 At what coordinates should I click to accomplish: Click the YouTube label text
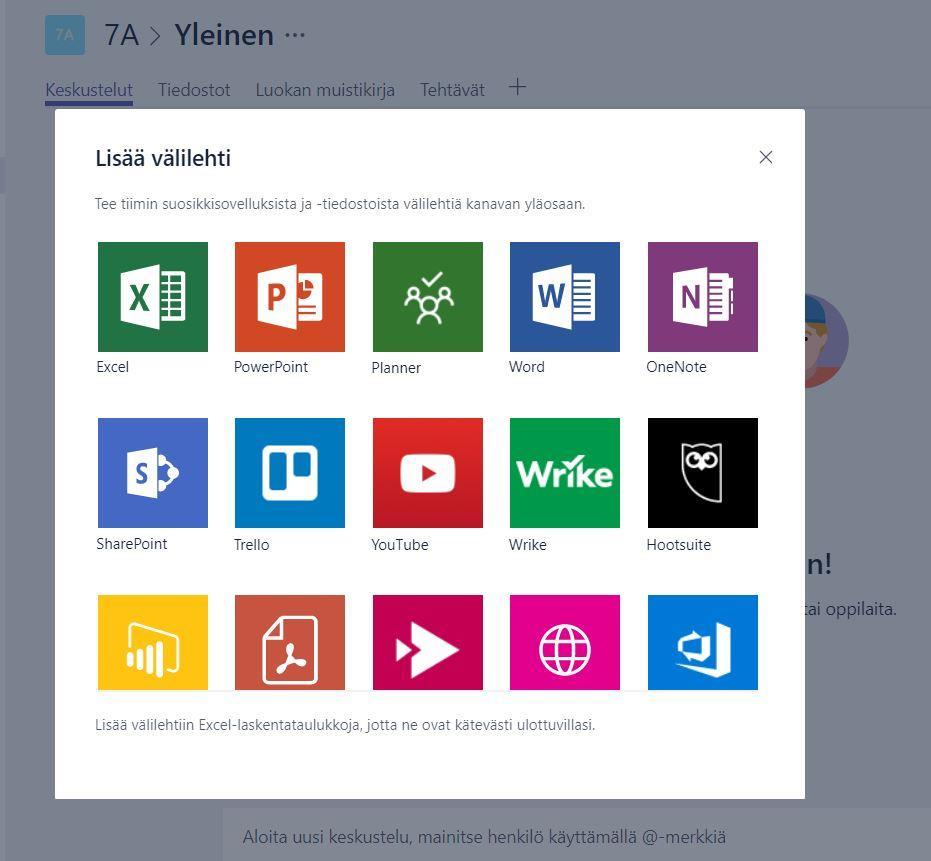point(400,545)
